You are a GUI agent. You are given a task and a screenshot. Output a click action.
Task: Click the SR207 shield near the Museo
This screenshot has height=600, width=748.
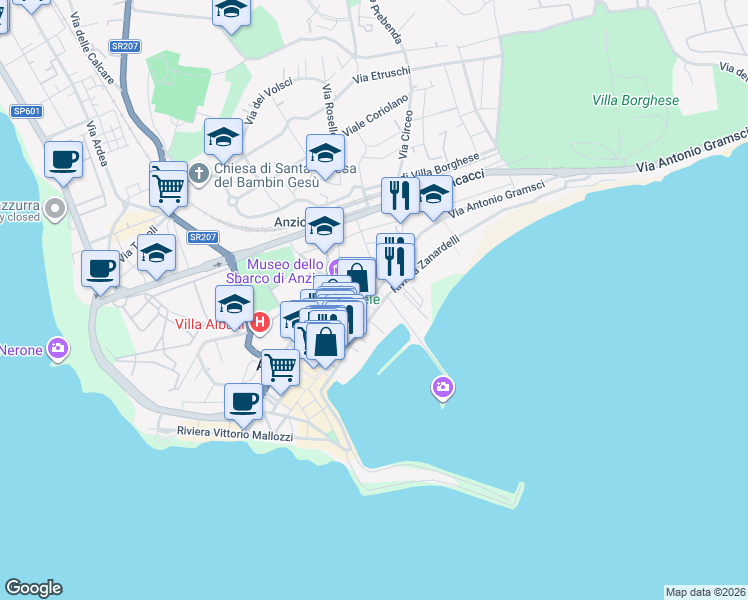203,237
